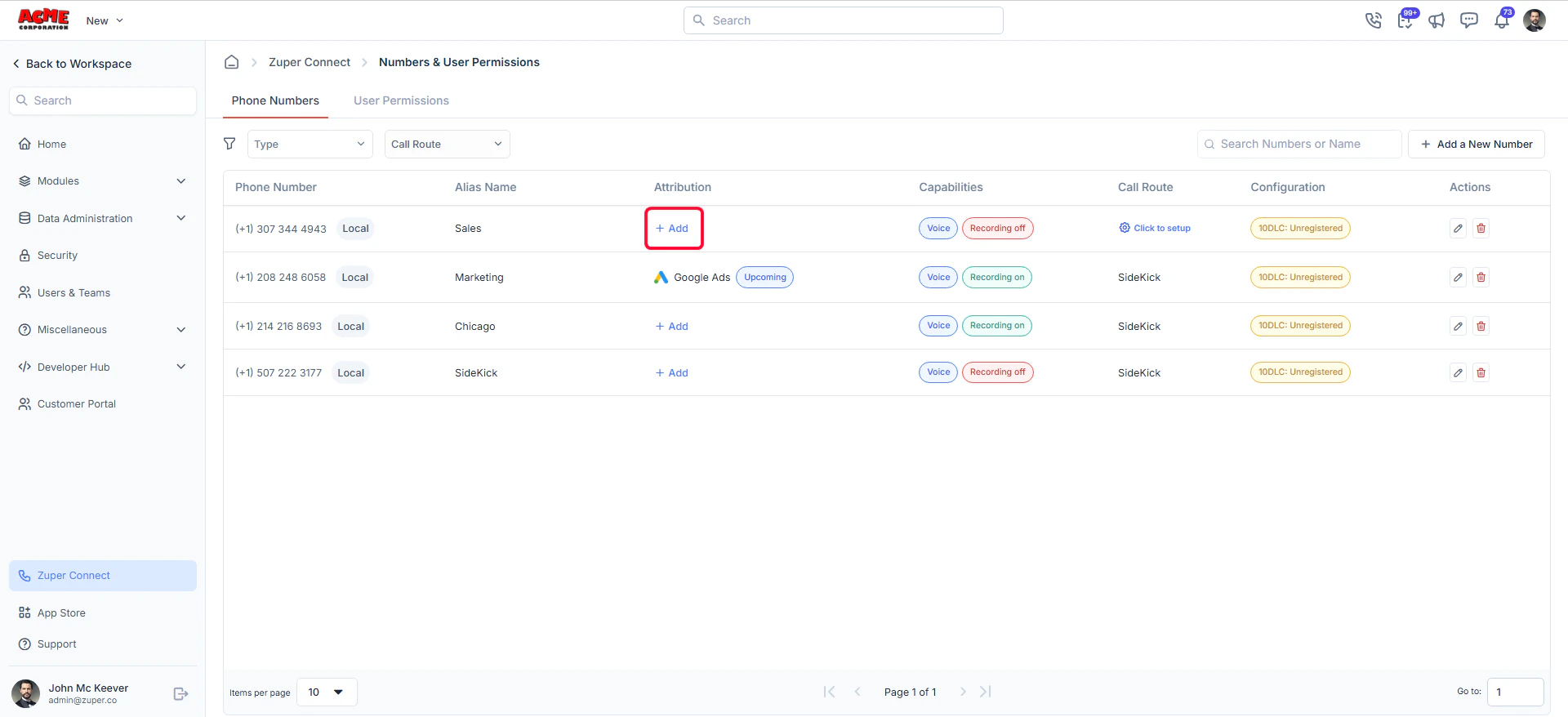
Task: Open the New dropdown in header
Action: [x=105, y=20]
